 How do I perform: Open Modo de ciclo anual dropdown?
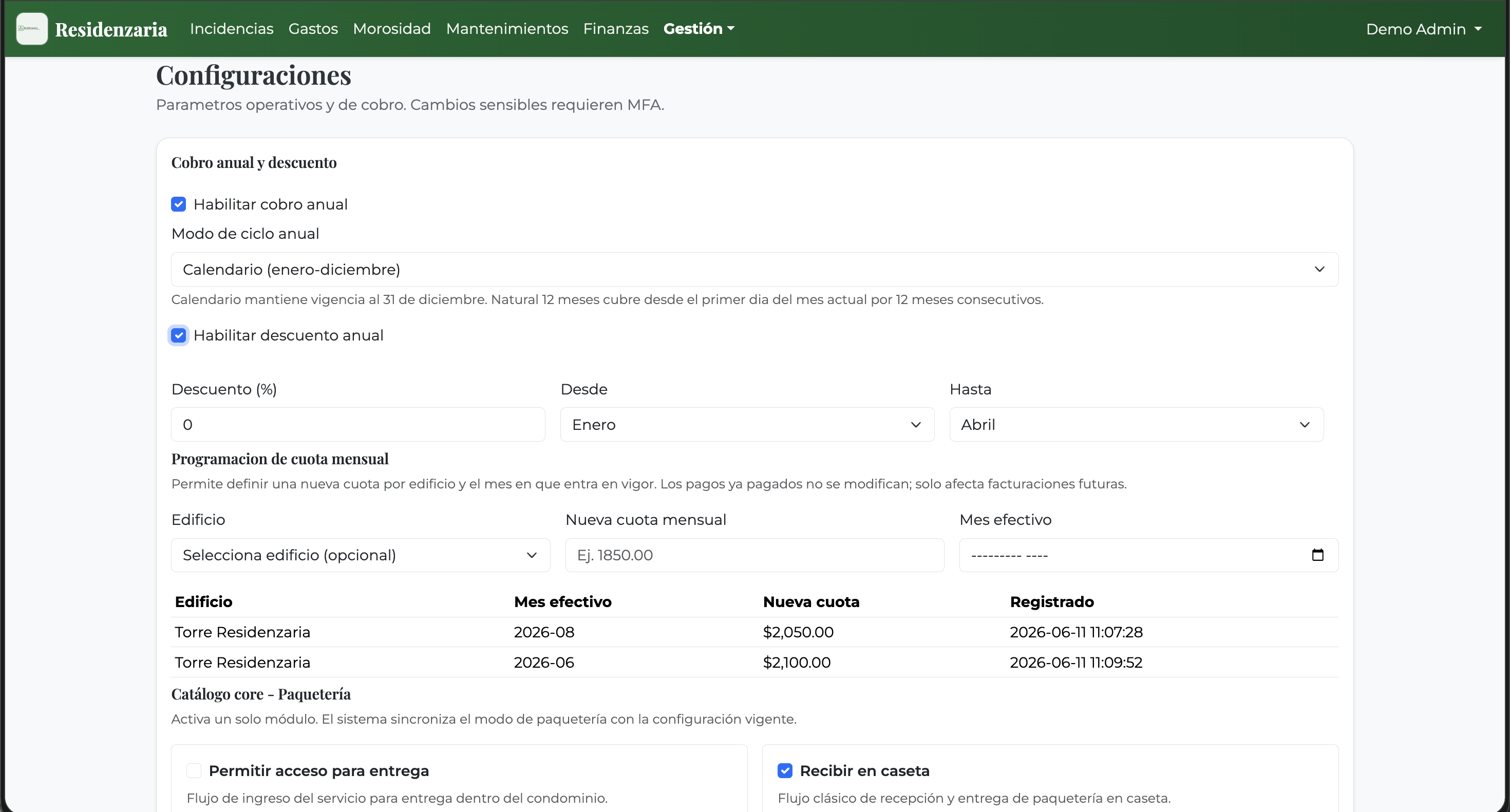[x=754, y=270]
